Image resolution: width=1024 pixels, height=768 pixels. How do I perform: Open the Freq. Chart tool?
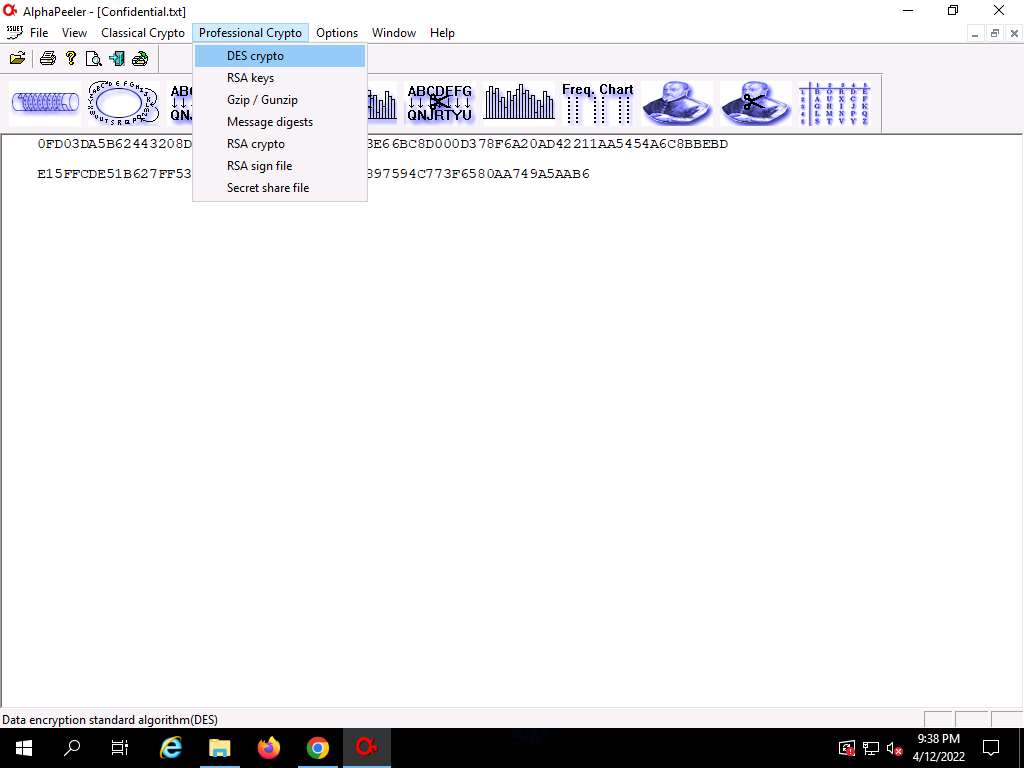pyautogui.click(x=597, y=103)
